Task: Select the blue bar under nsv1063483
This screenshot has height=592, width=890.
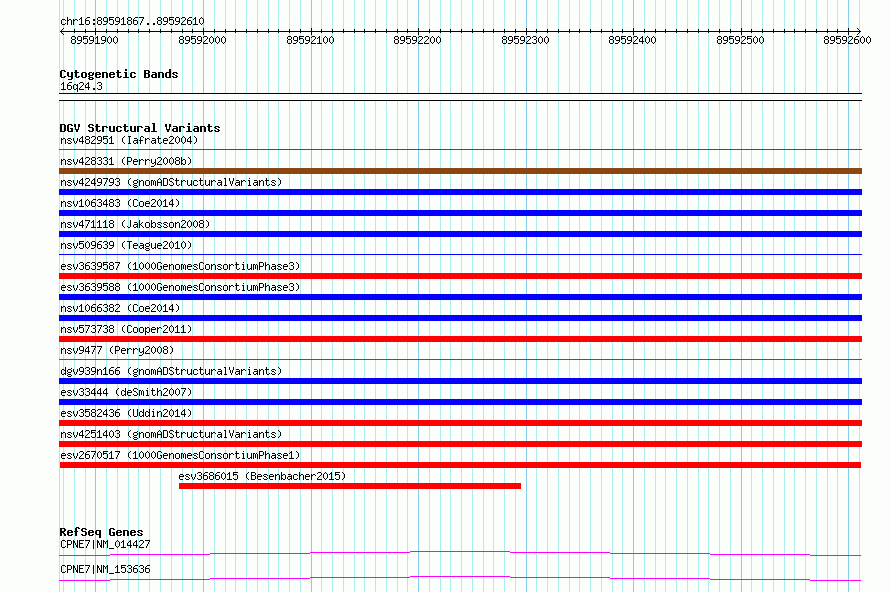Action: (x=460, y=213)
